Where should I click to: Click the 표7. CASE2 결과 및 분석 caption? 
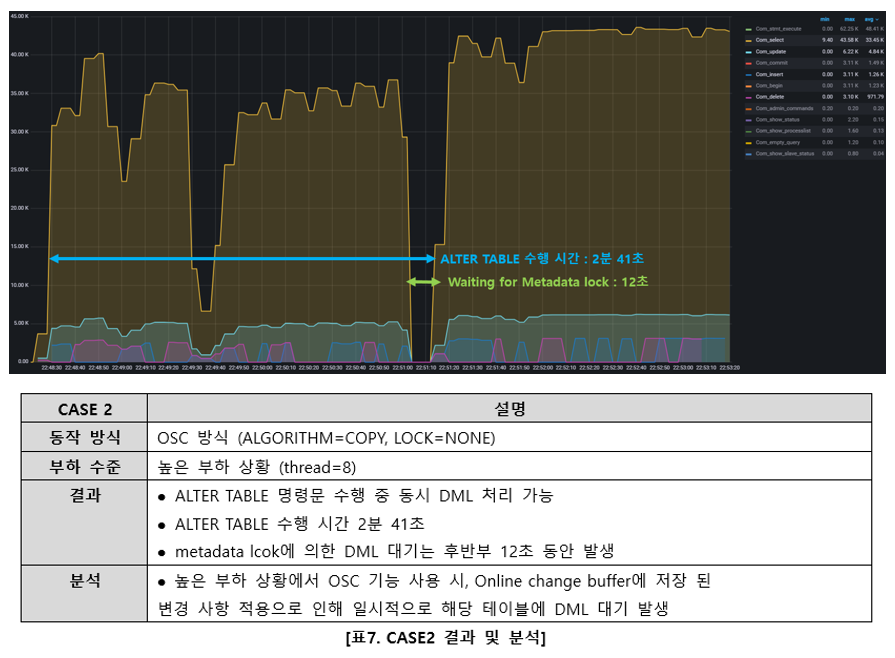(x=446, y=637)
